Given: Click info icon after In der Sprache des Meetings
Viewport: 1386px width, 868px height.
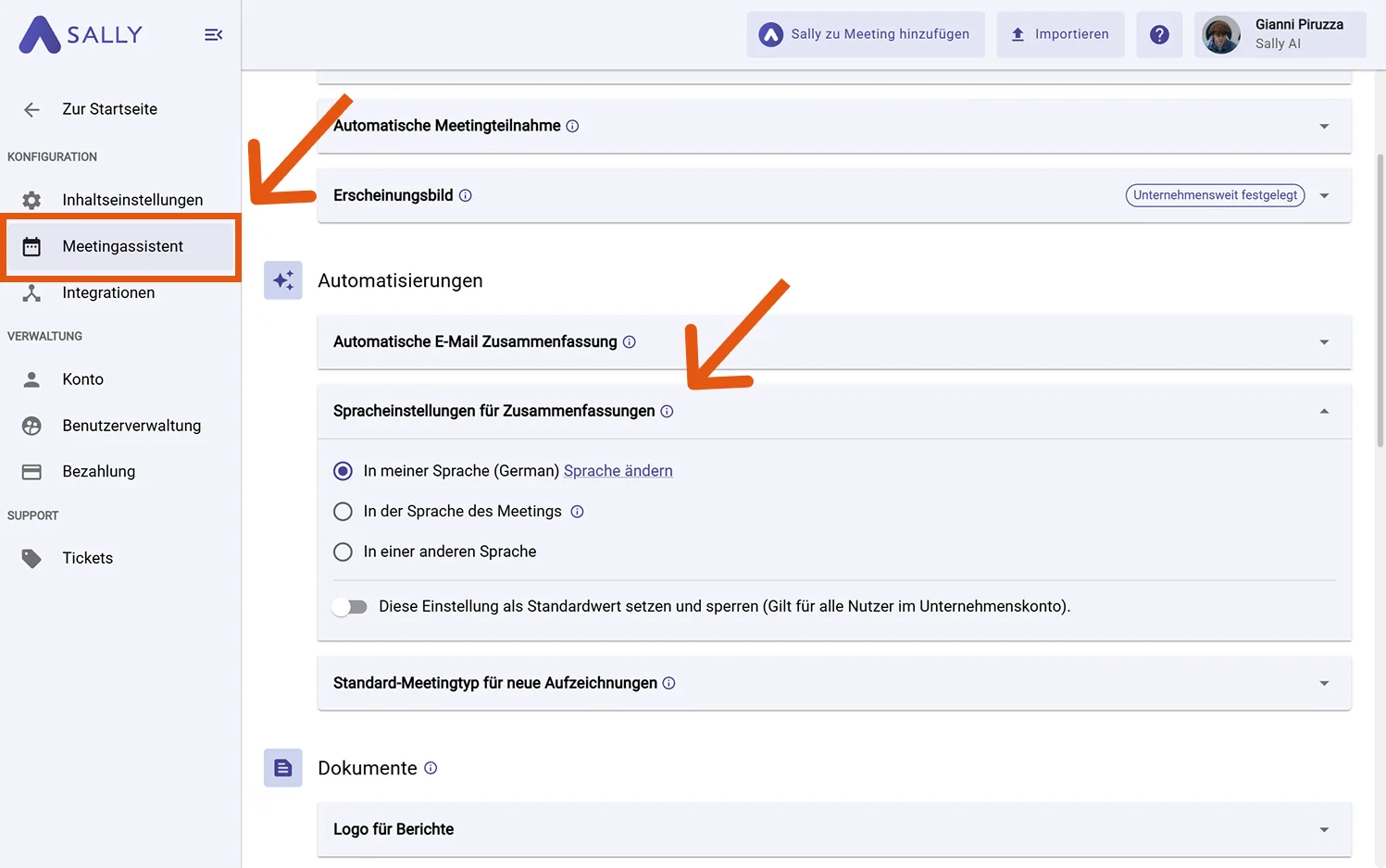Looking at the screenshot, I should click(577, 512).
